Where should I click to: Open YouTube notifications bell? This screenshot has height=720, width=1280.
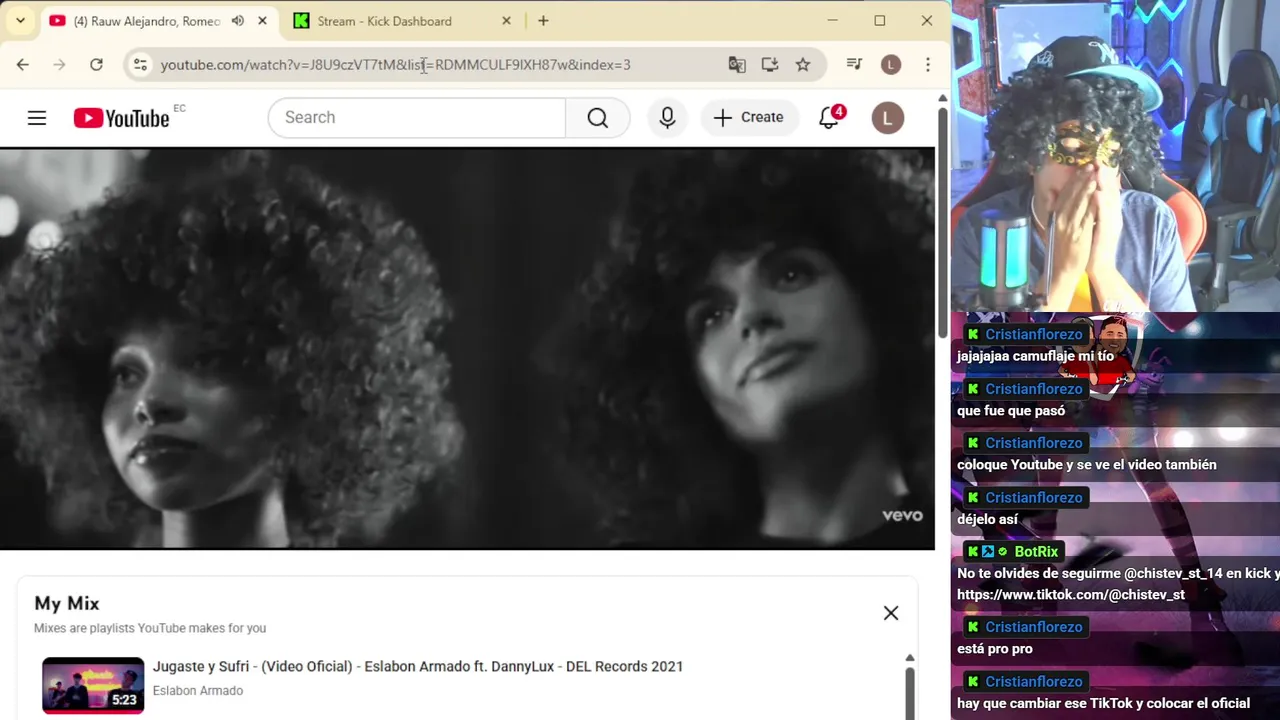tap(829, 118)
